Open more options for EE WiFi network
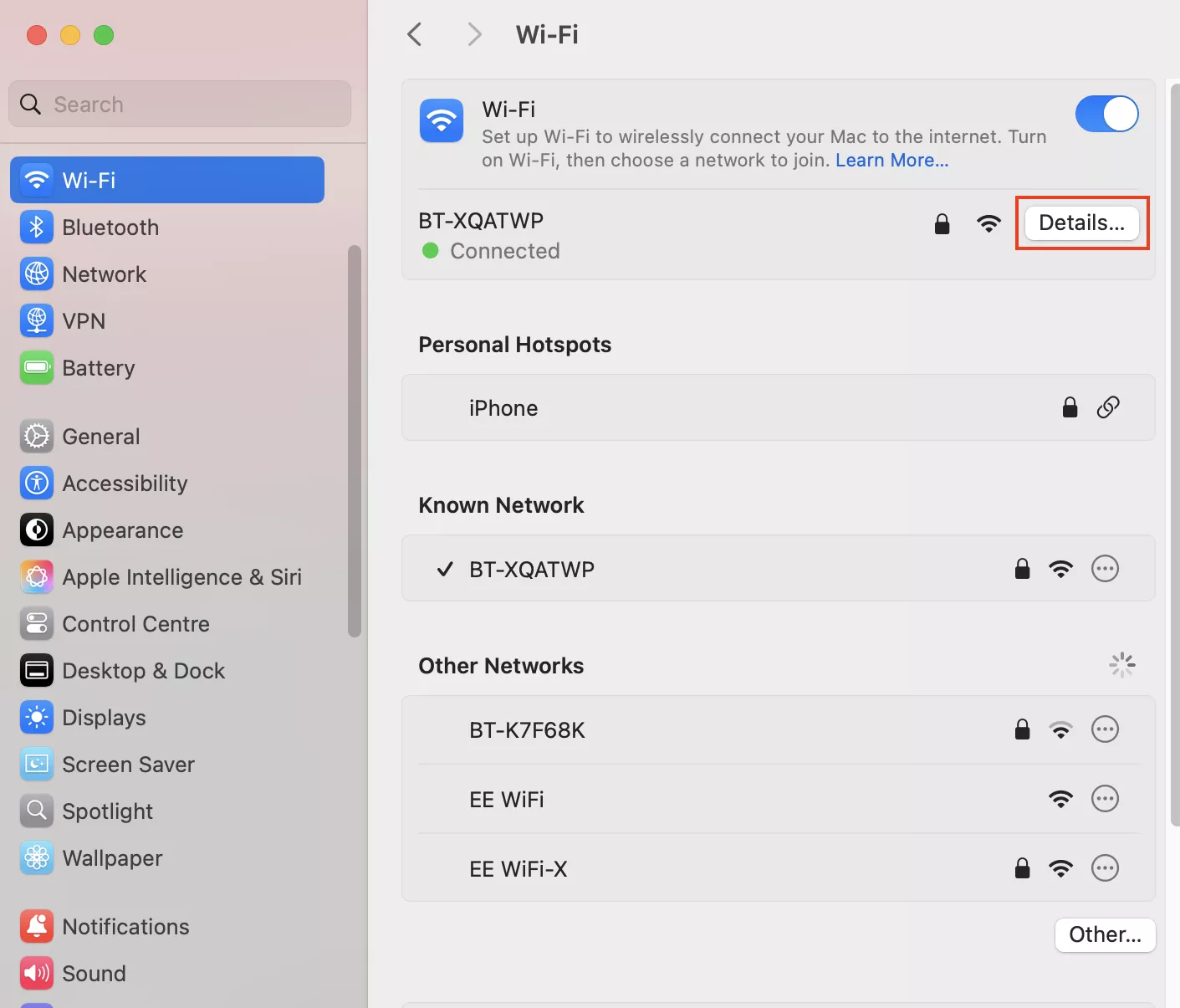Screen dimensions: 1180x1008 coord(1105,799)
